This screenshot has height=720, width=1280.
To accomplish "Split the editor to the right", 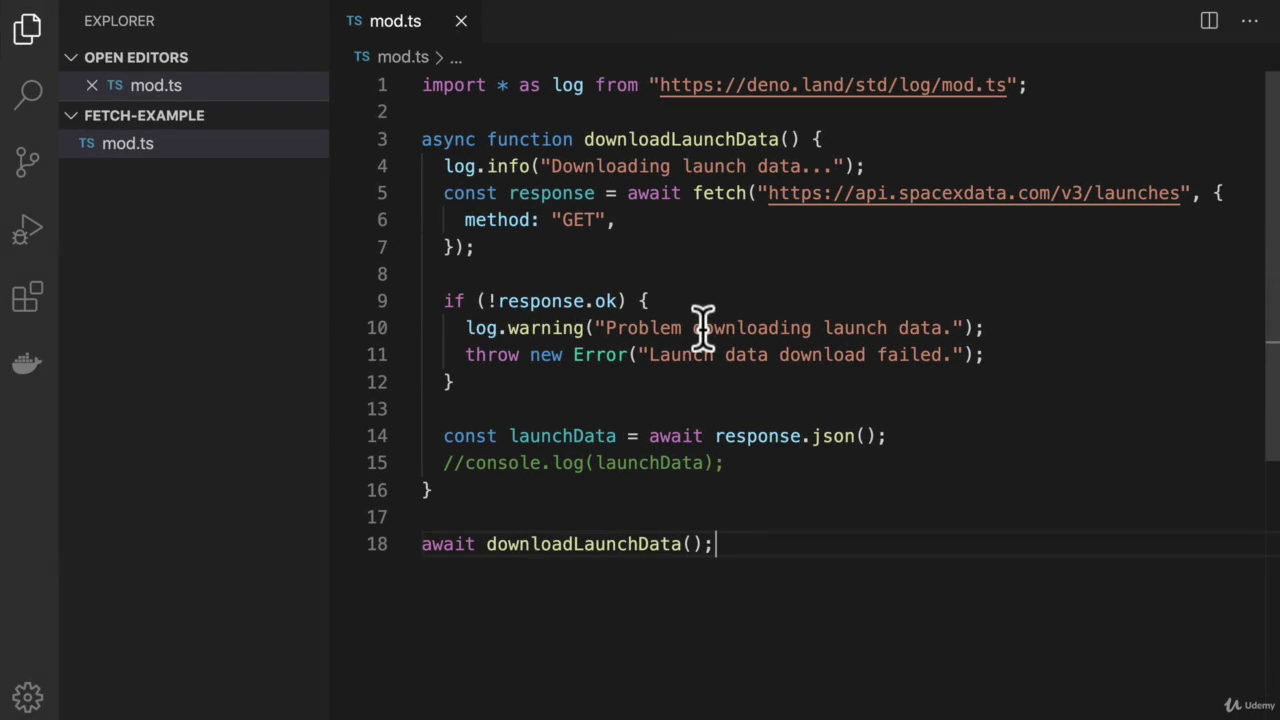I will (x=1209, y=21).
